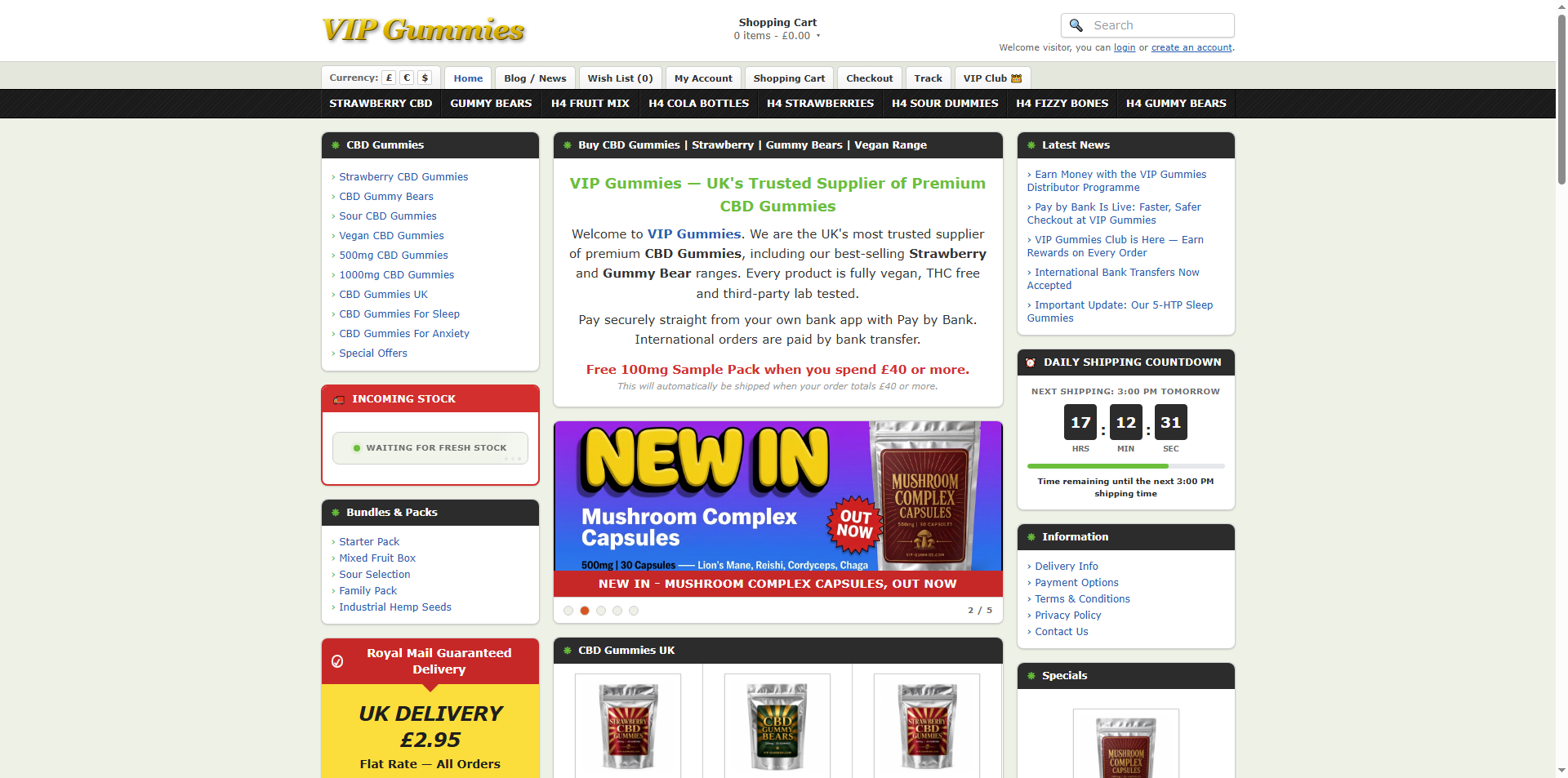Screen dimensions: 1568x778
Task: Select the dollar currency symbol
Action: point(425,78)
